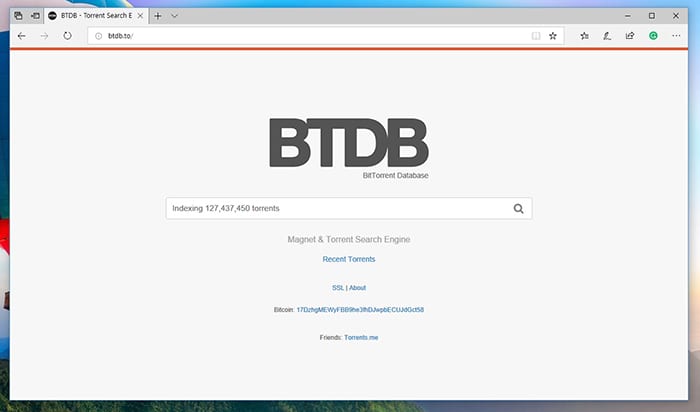This screenshot has height=412, width=700.
Task: Click the magnifier search button
Action: (x=518, y=208)
